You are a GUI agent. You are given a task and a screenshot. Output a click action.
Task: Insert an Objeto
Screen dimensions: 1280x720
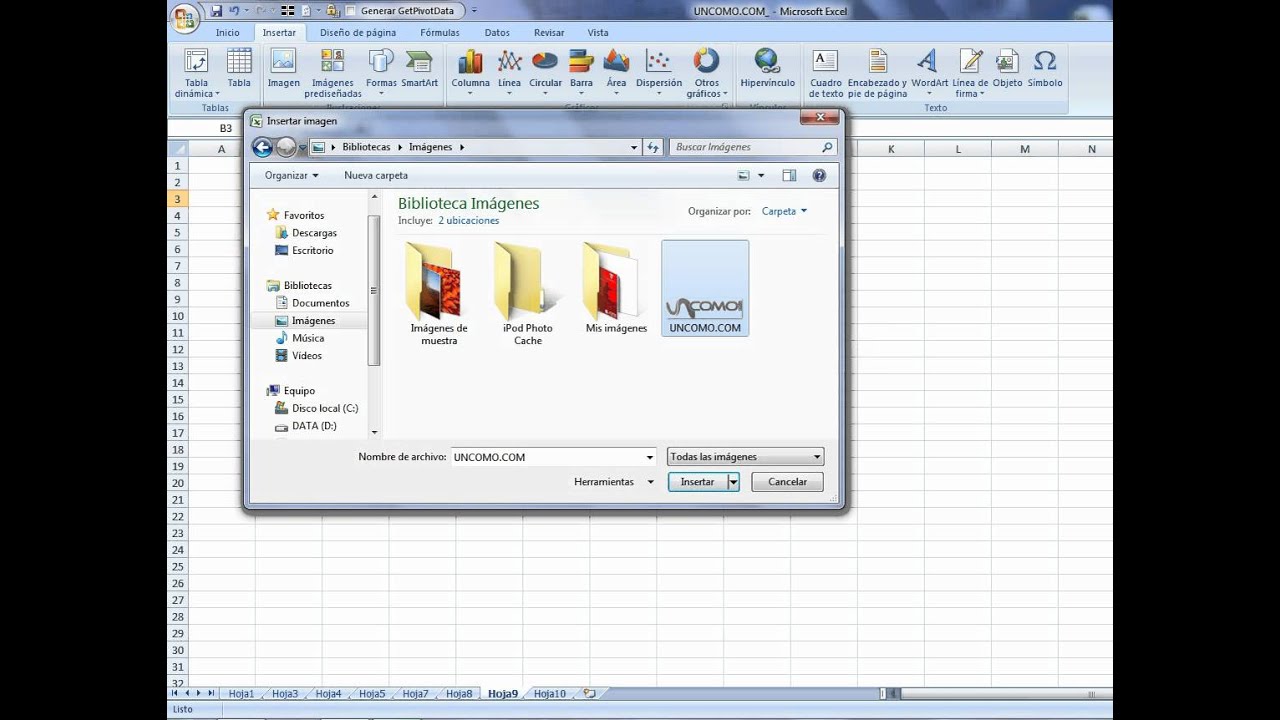pyautogui.click(x=1007, y=68)
